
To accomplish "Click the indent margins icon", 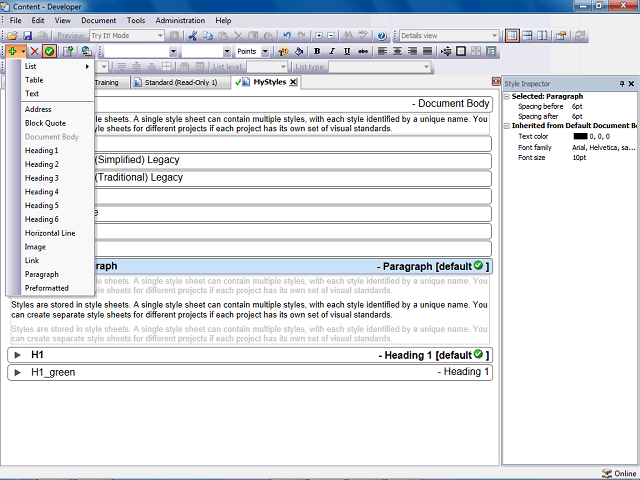I will tap(446, 51).
